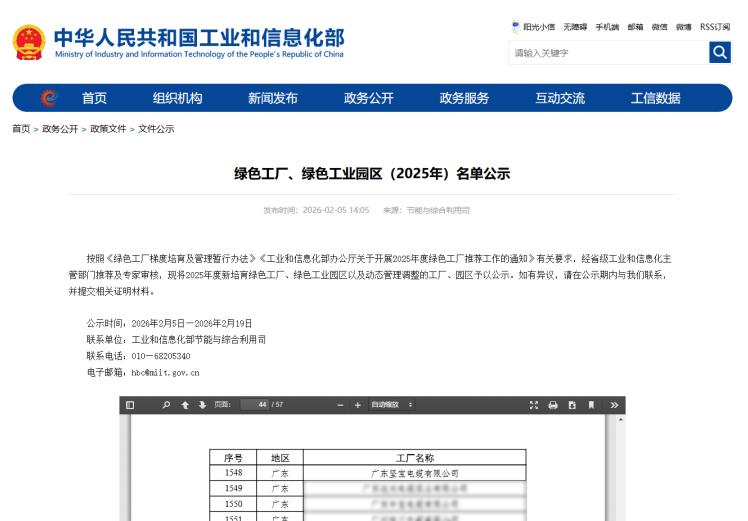Click the 政策文件 breadcrumb link
748x521 pixels.
point(108,129)
